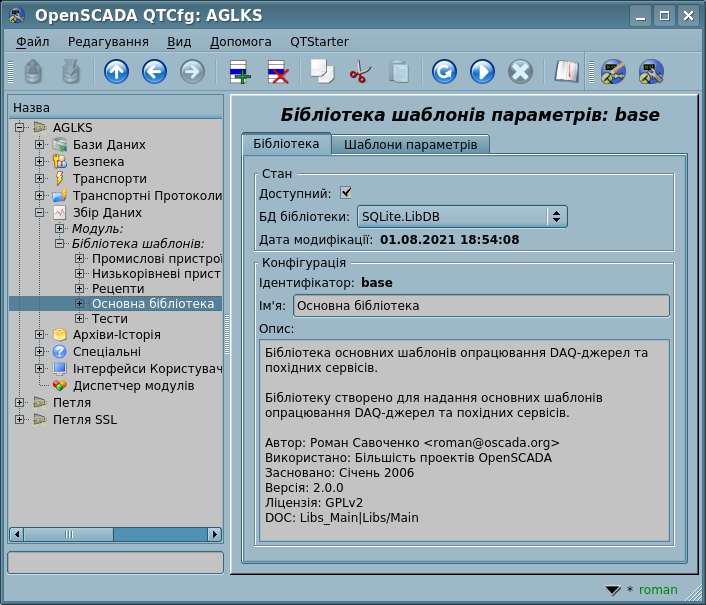Screen dimensions: 706x605
Task: Click the address field below the tree
Action: 116,563
